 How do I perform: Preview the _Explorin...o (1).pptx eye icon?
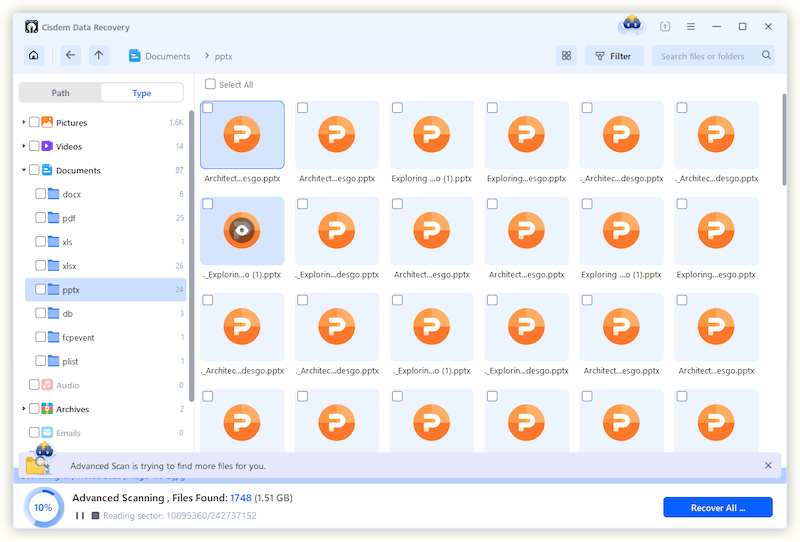[x=242, y=231]
